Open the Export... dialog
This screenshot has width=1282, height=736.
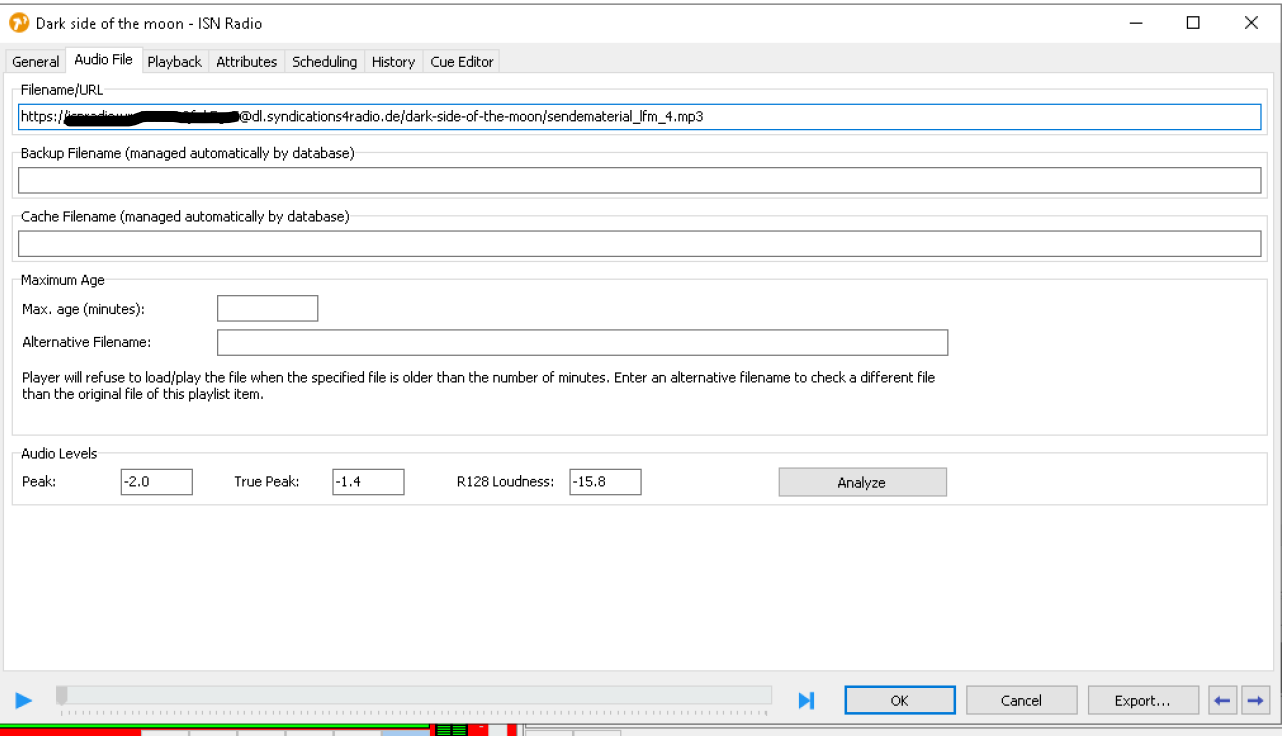click(x=1142, y=701)
